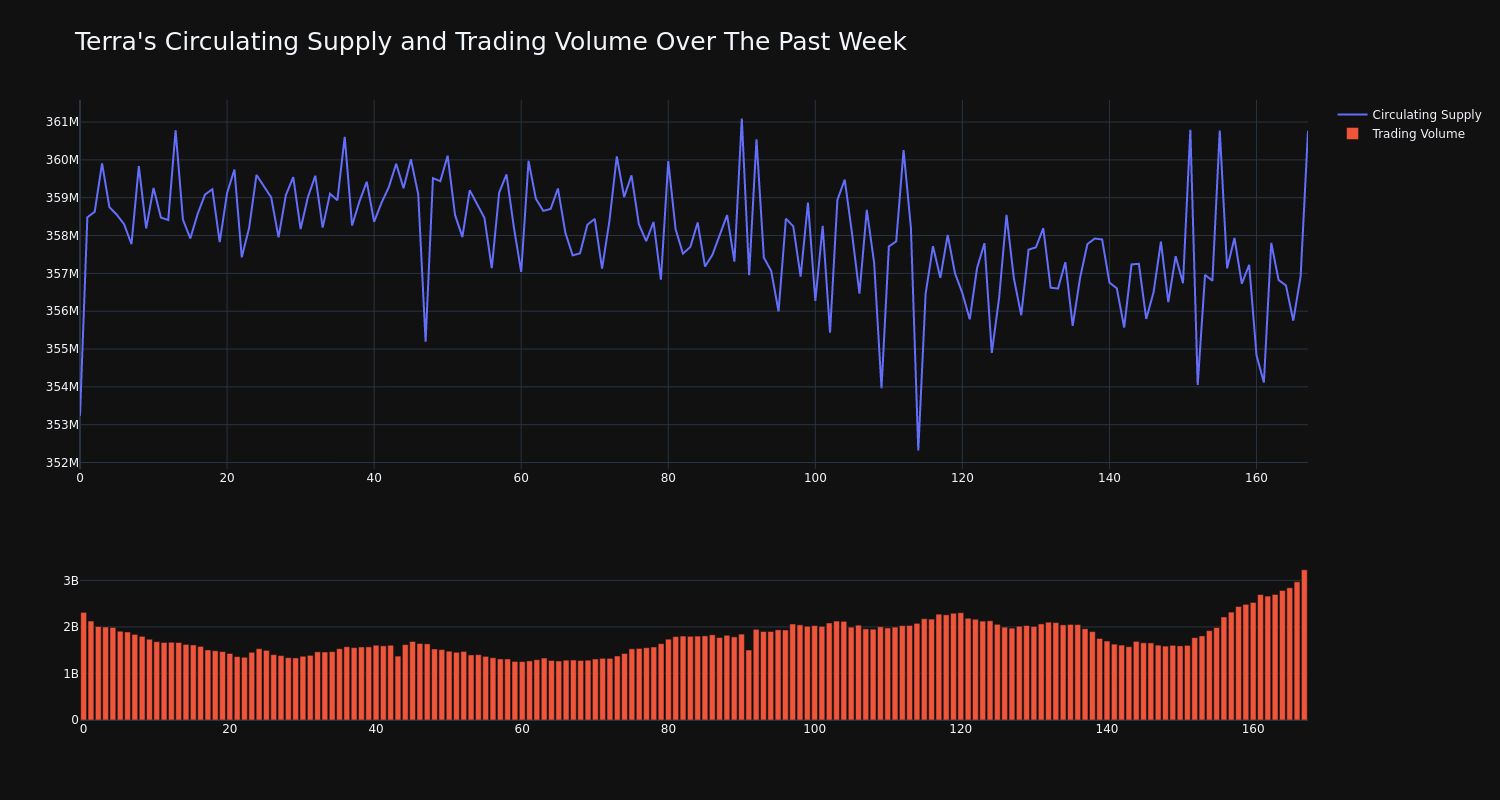Click x-axis tick 60 under volume chart

point(522,729)
